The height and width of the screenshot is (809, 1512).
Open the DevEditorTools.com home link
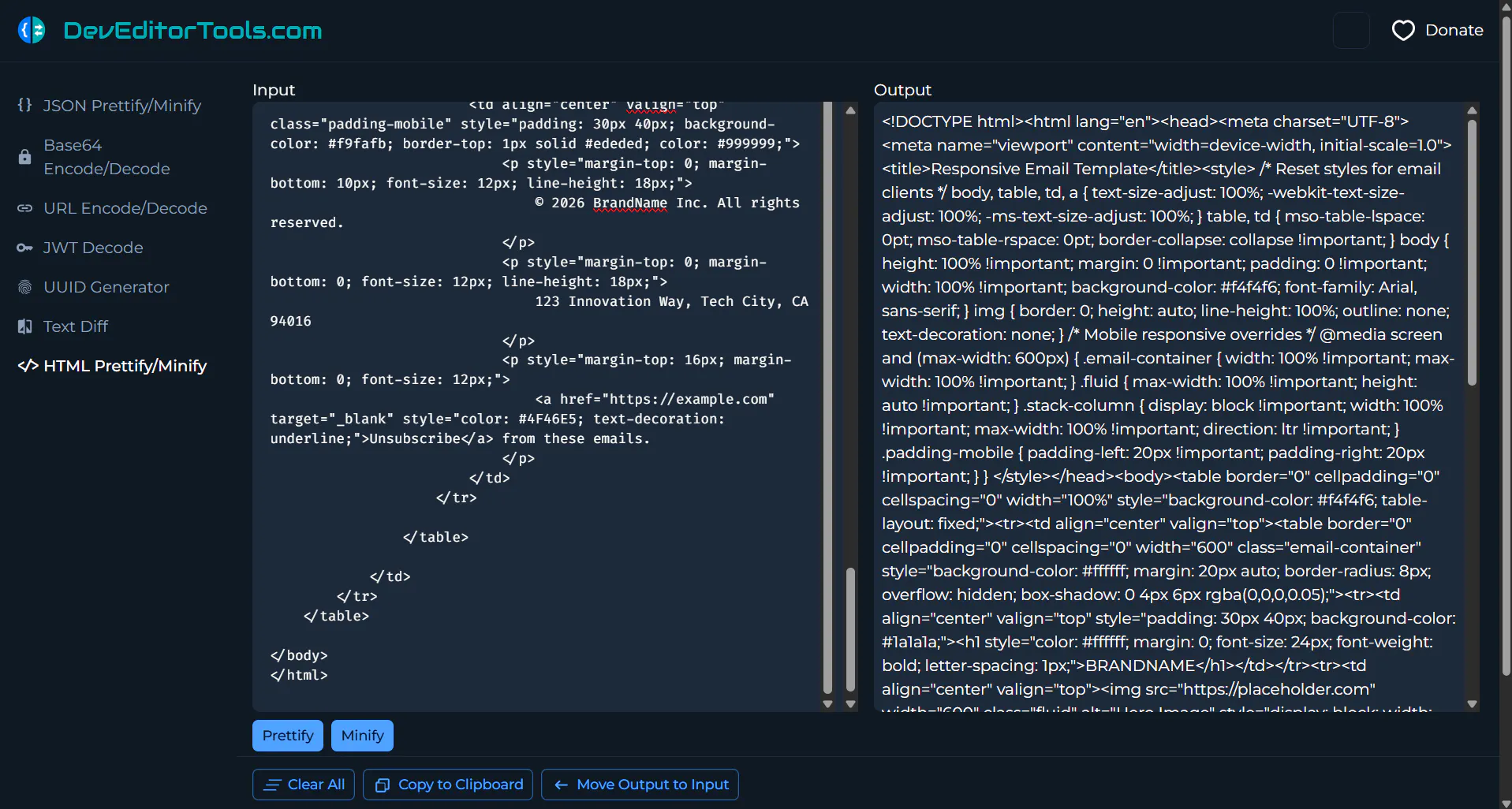point(192,30)
